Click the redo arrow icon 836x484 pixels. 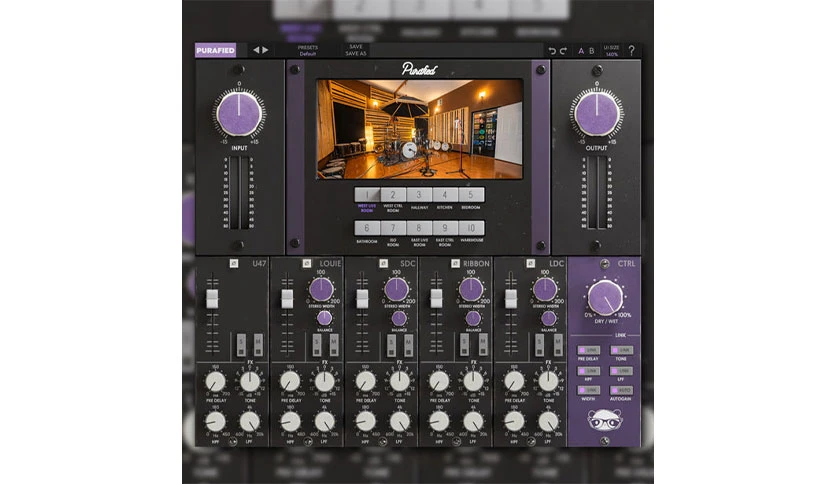563,51
